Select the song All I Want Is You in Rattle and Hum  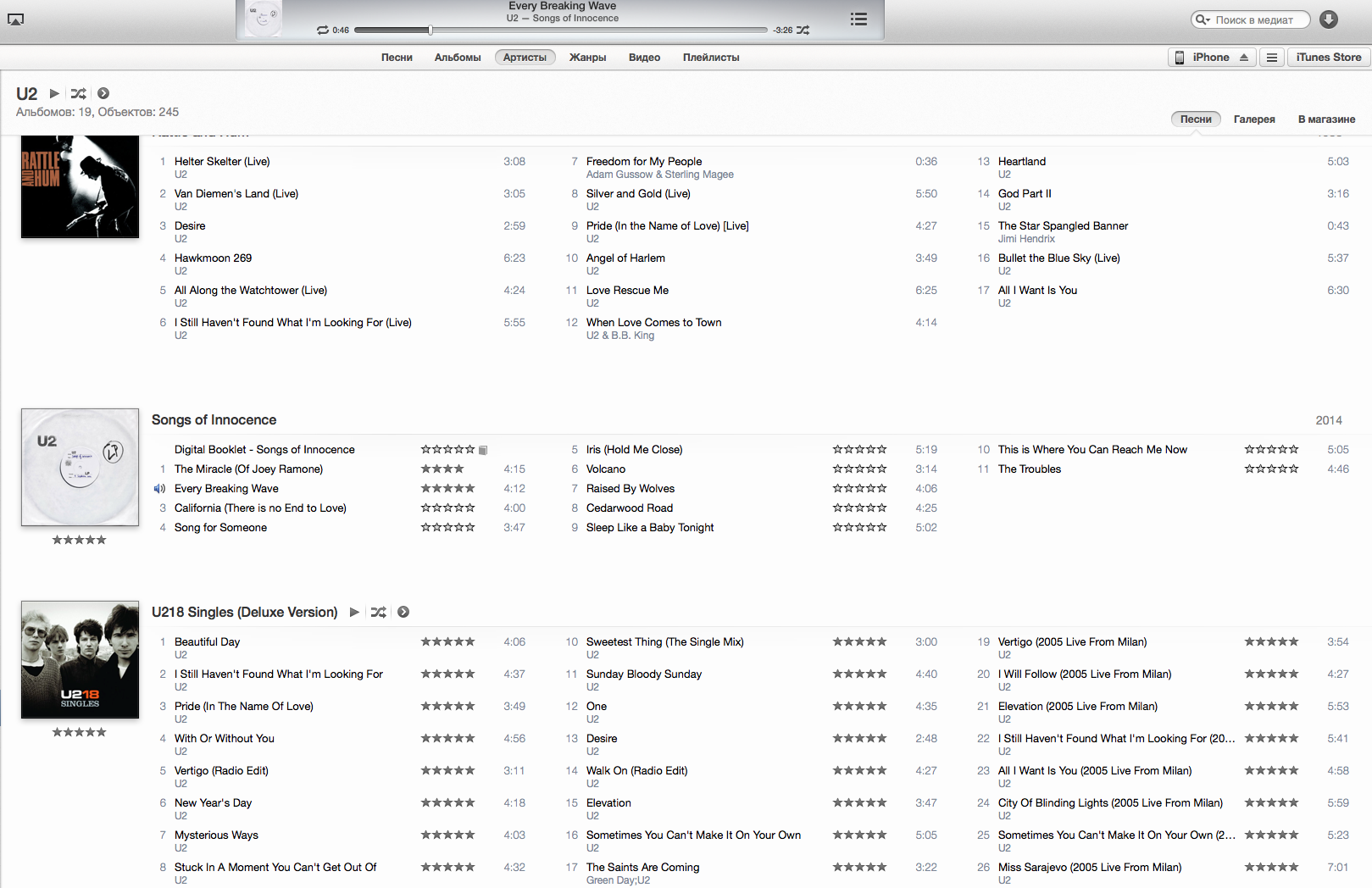point(1037,290)
